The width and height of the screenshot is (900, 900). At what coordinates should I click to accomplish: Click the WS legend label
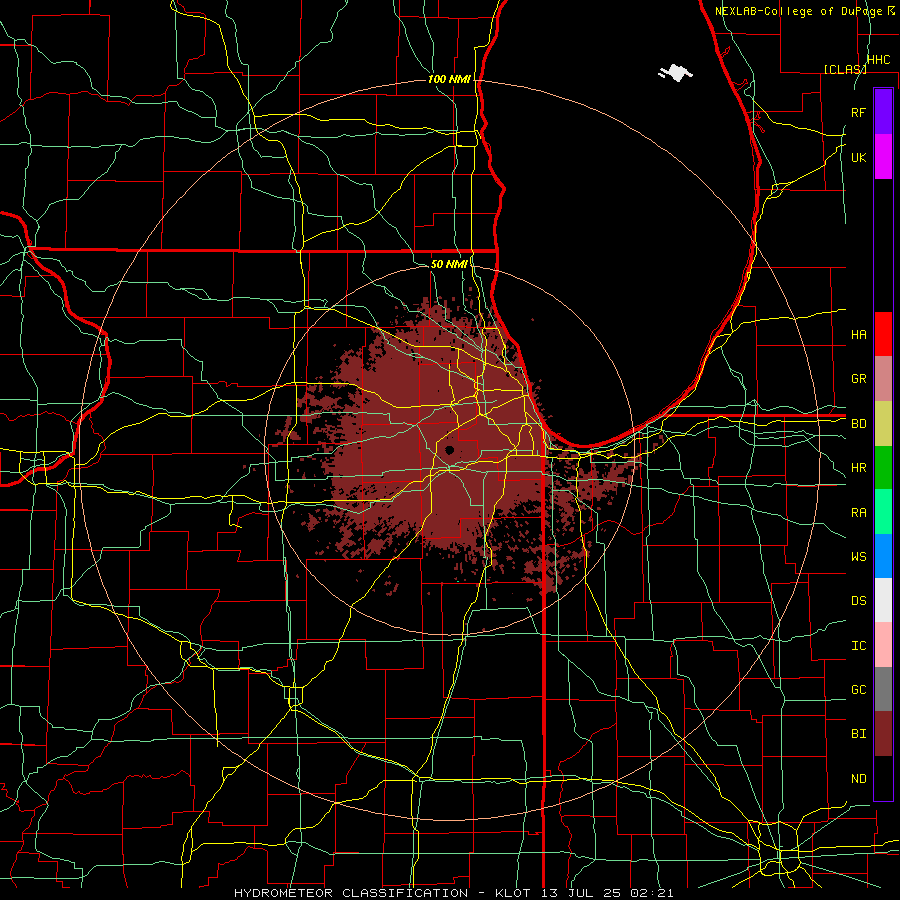pos(859,557)
